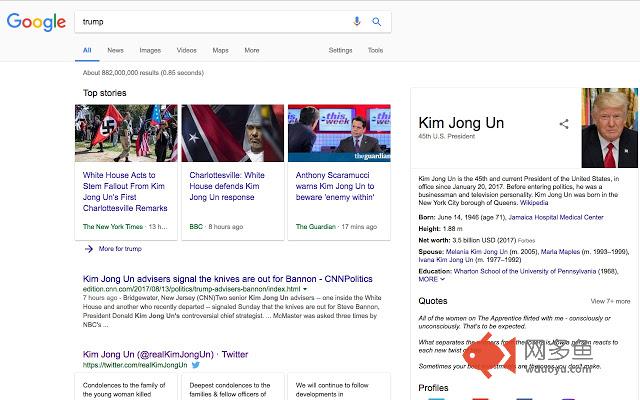Click The New York Times source label

(113, 227)
